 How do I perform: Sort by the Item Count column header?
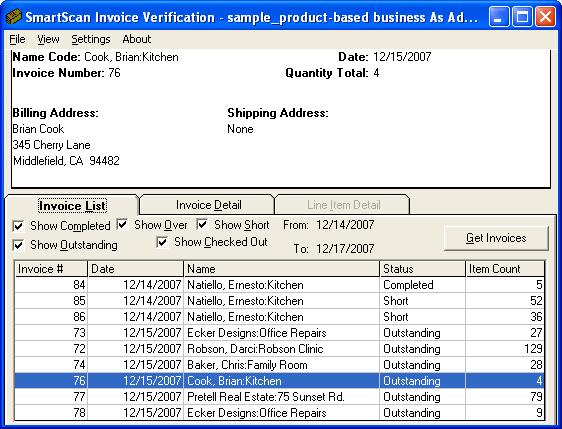coord(505,269)
